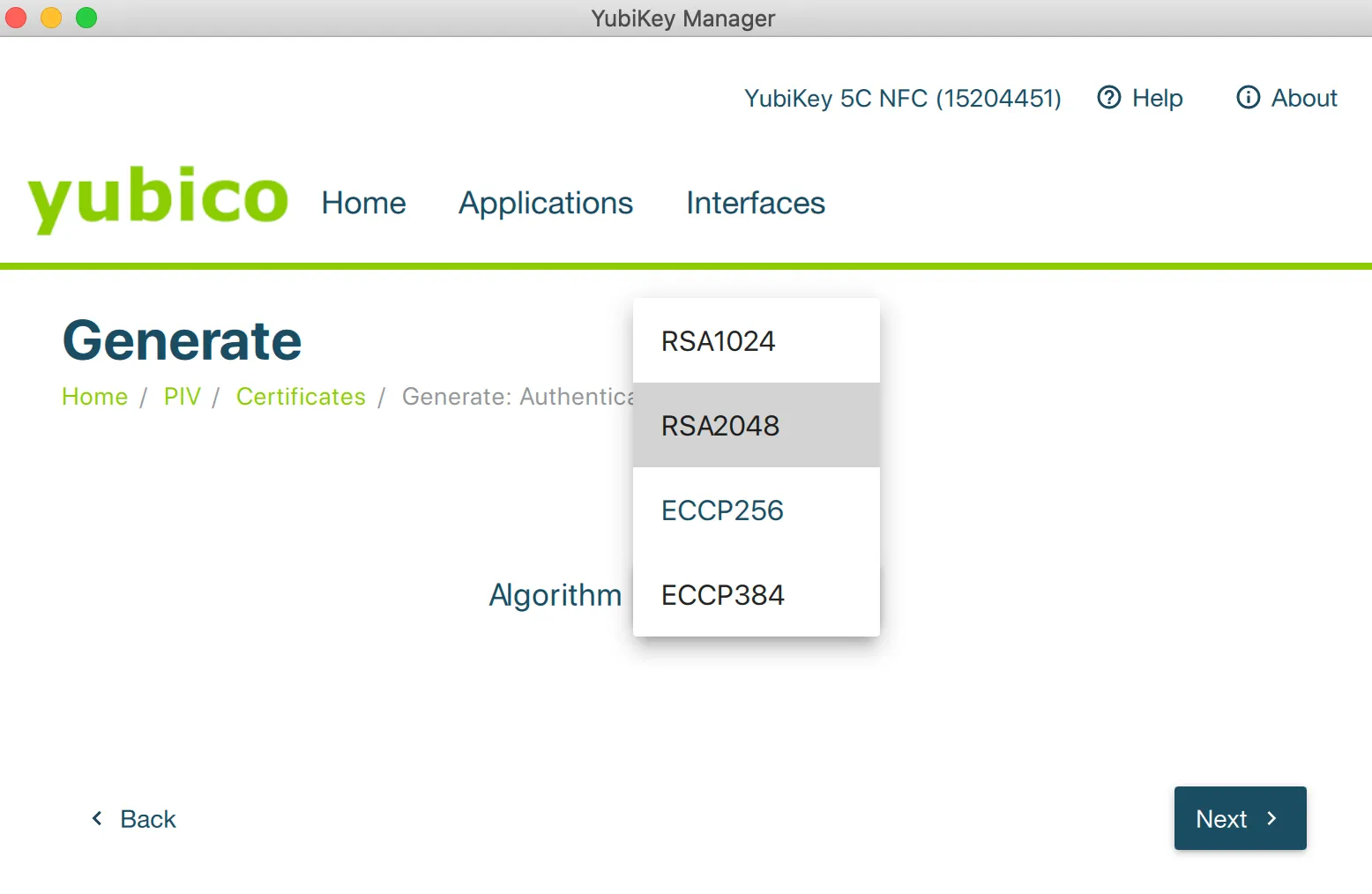Click the Generate: Authentication breadcrumb text
This screenshot has height=894, width=1372.
tap(517, 397)
